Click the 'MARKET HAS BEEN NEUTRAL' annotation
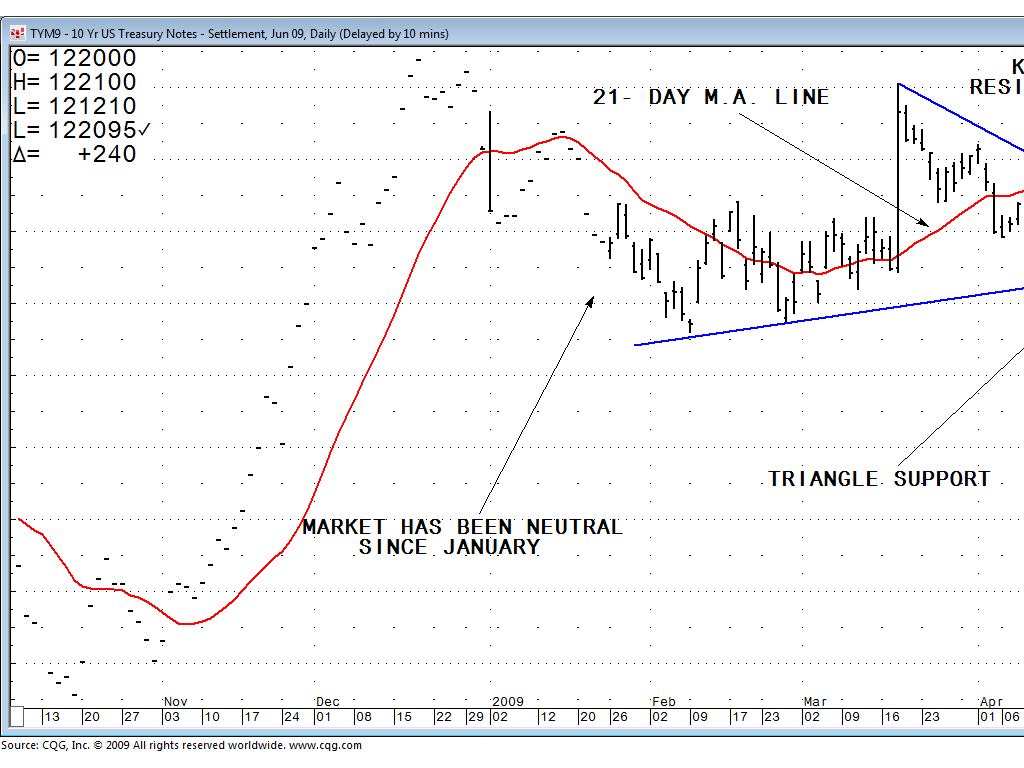The image size is (1024, 768). pyautogui.click(x=462, y=527)
